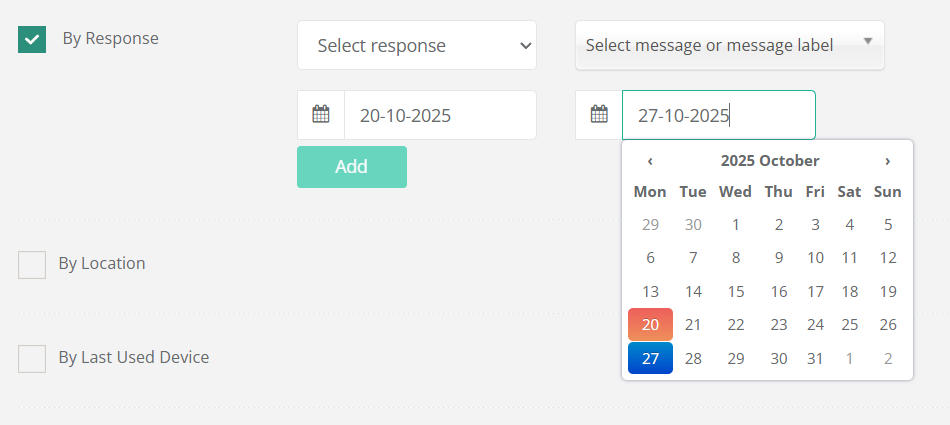
Task: Click the calendar icon beside 27-10-2025
Action: click(599, 115)
